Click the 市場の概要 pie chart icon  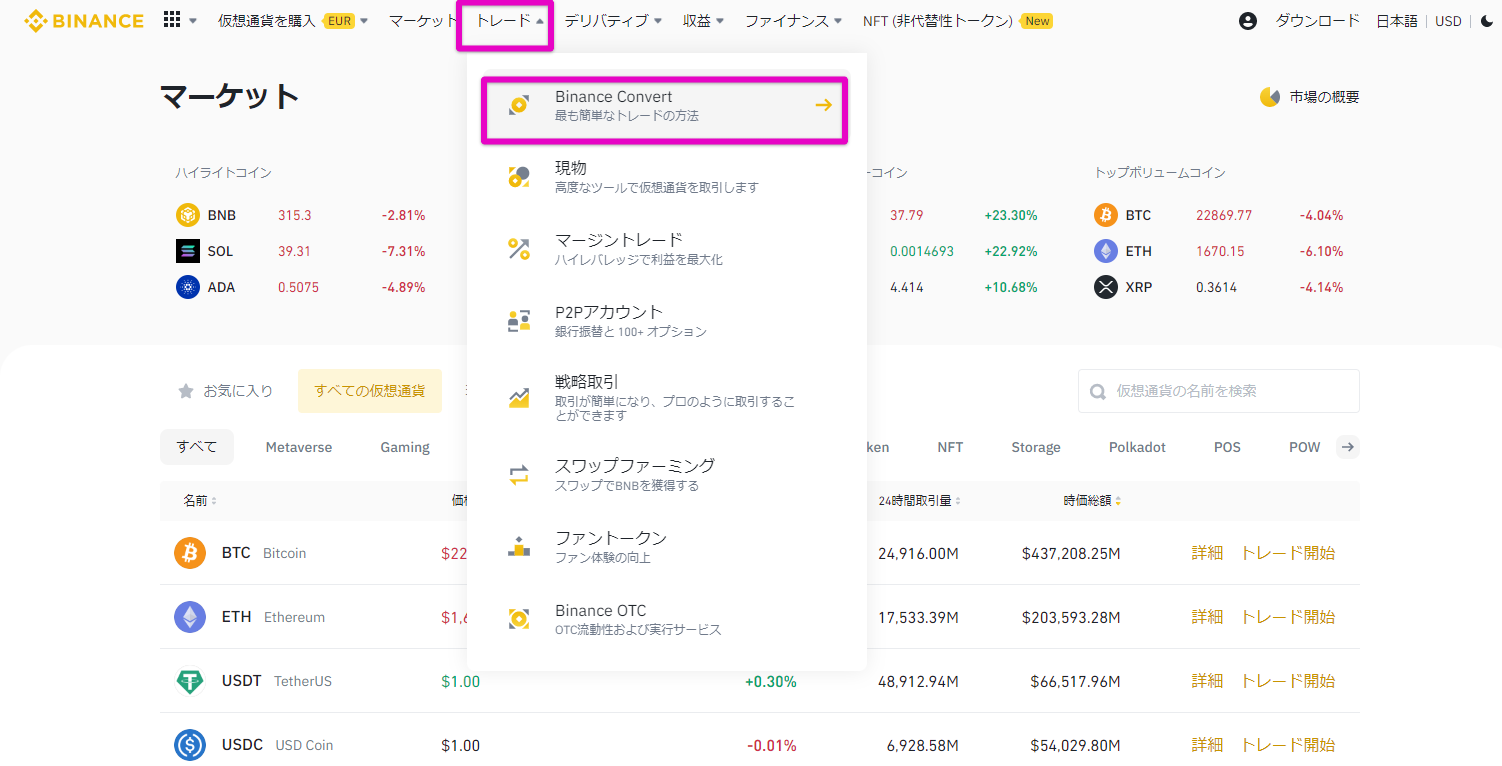coord(1270,97)
